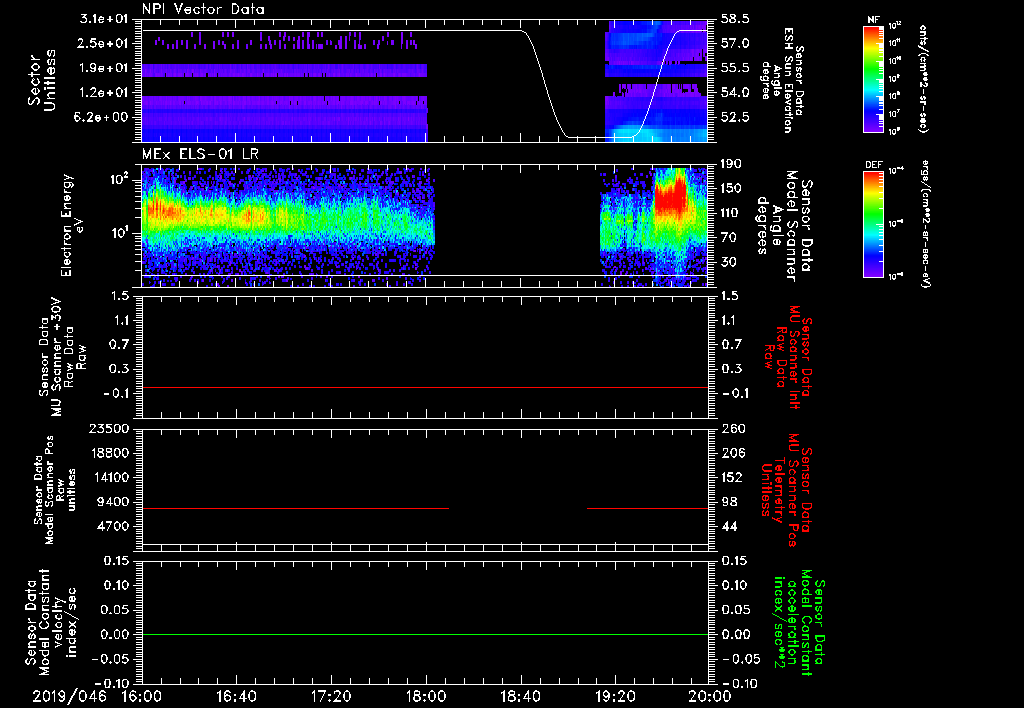
Task: Click the 1.2e+01 sector tick label
Action: [x=104, y=93]
